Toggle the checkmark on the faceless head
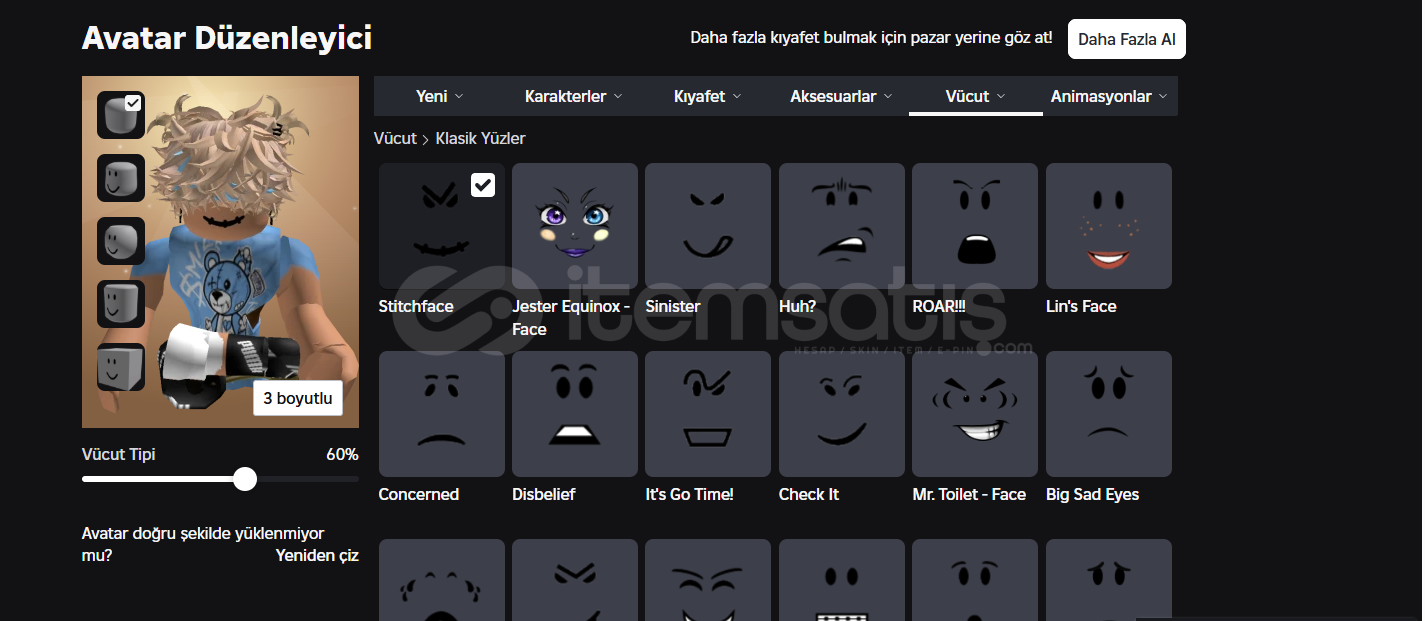 pos(133,103)
